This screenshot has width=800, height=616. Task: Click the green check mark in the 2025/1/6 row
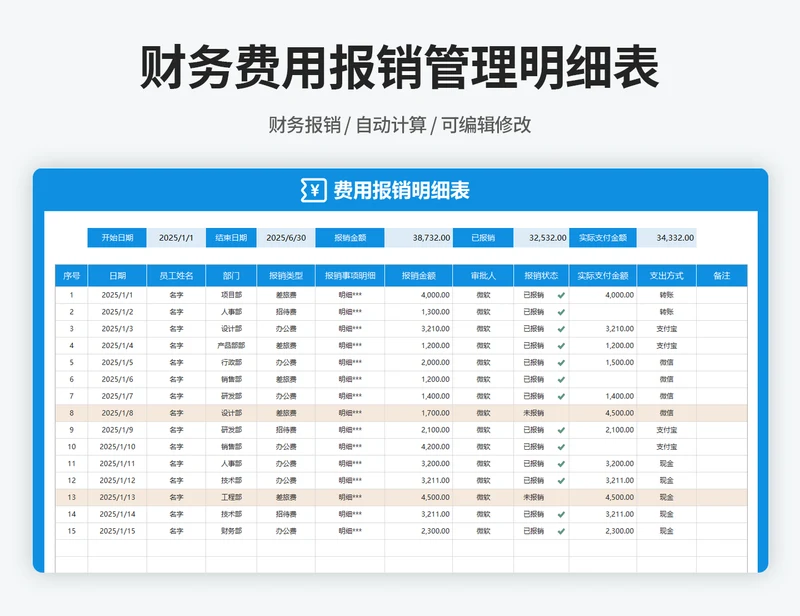561,379
